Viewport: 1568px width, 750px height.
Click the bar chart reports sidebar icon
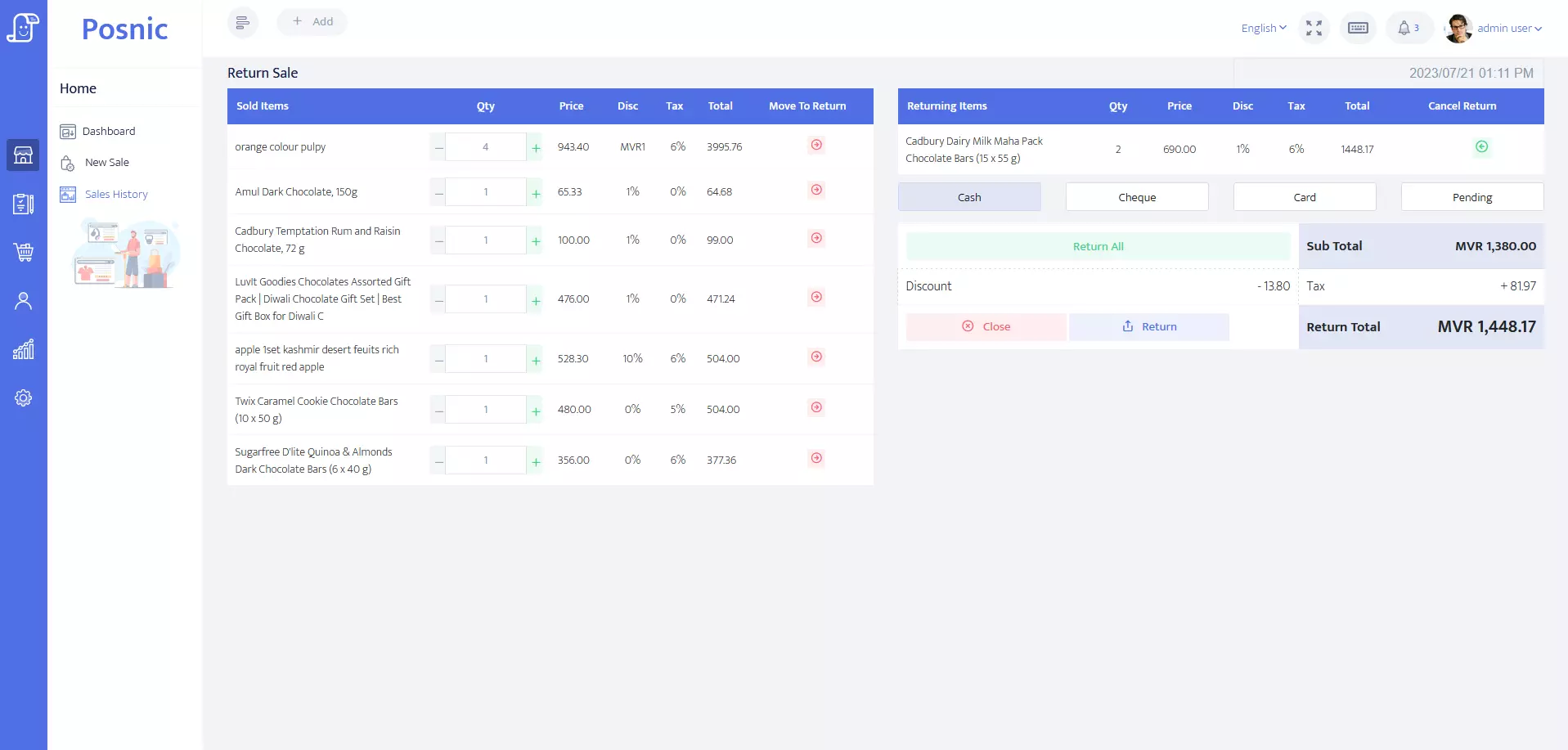coord(23,349)
